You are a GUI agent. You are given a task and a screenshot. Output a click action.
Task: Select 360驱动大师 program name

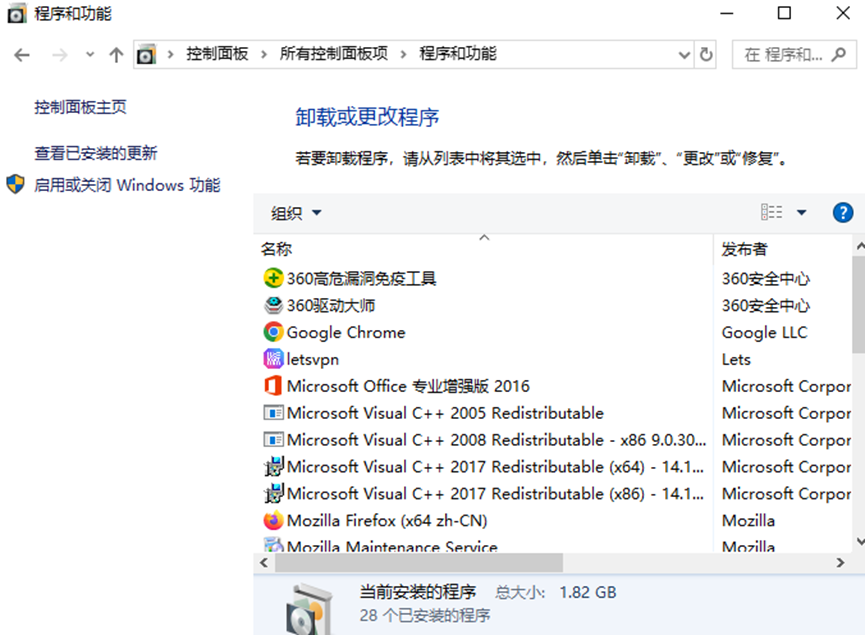[x=331, y=305]
